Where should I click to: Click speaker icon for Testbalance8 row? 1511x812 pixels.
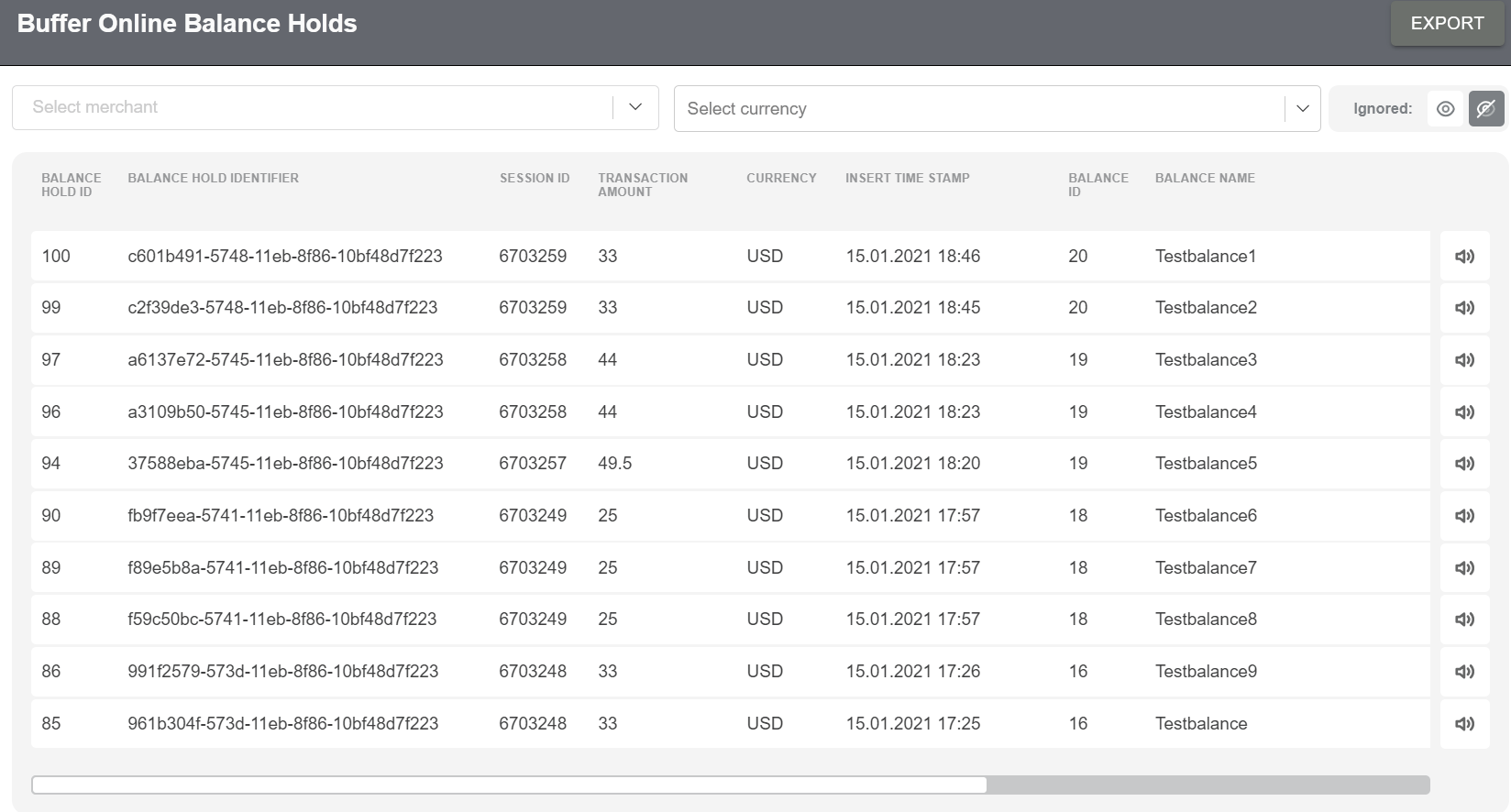coord(1464,620)
